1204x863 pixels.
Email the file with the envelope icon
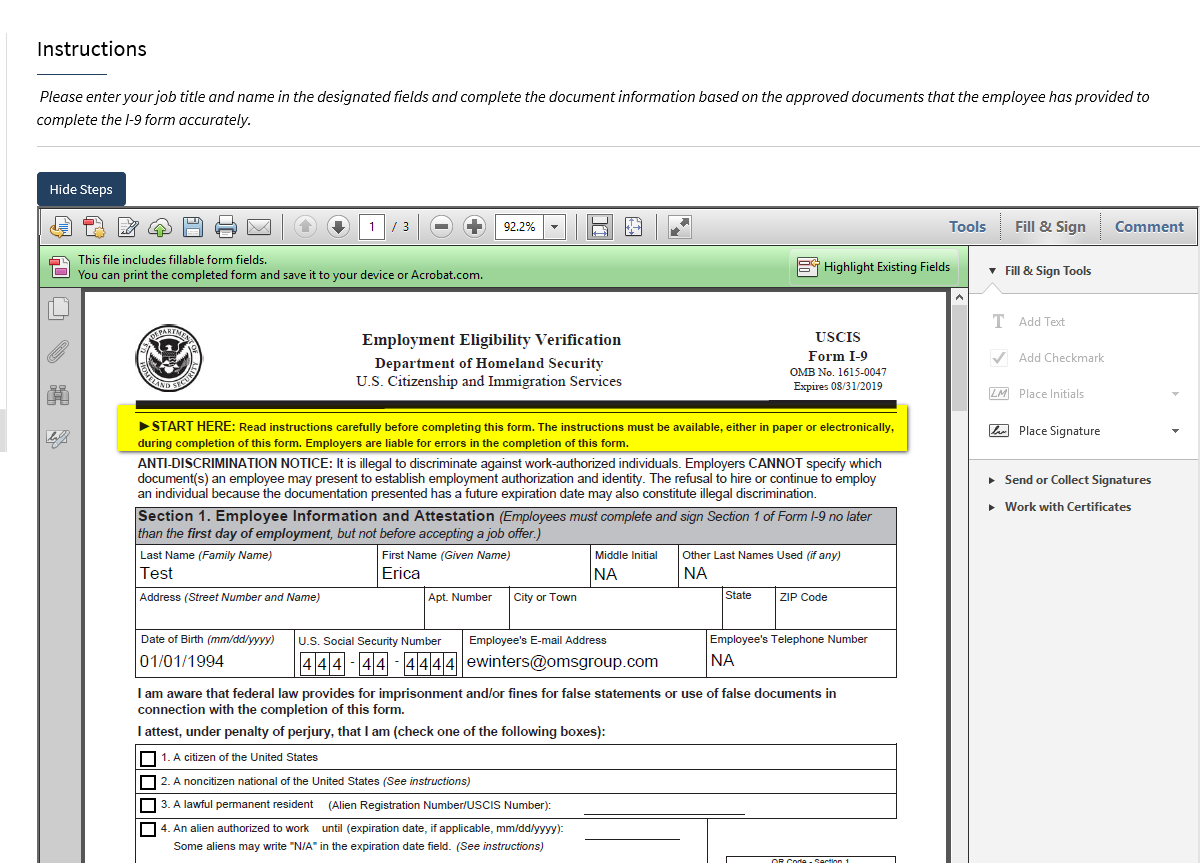(x=259, y=227)
